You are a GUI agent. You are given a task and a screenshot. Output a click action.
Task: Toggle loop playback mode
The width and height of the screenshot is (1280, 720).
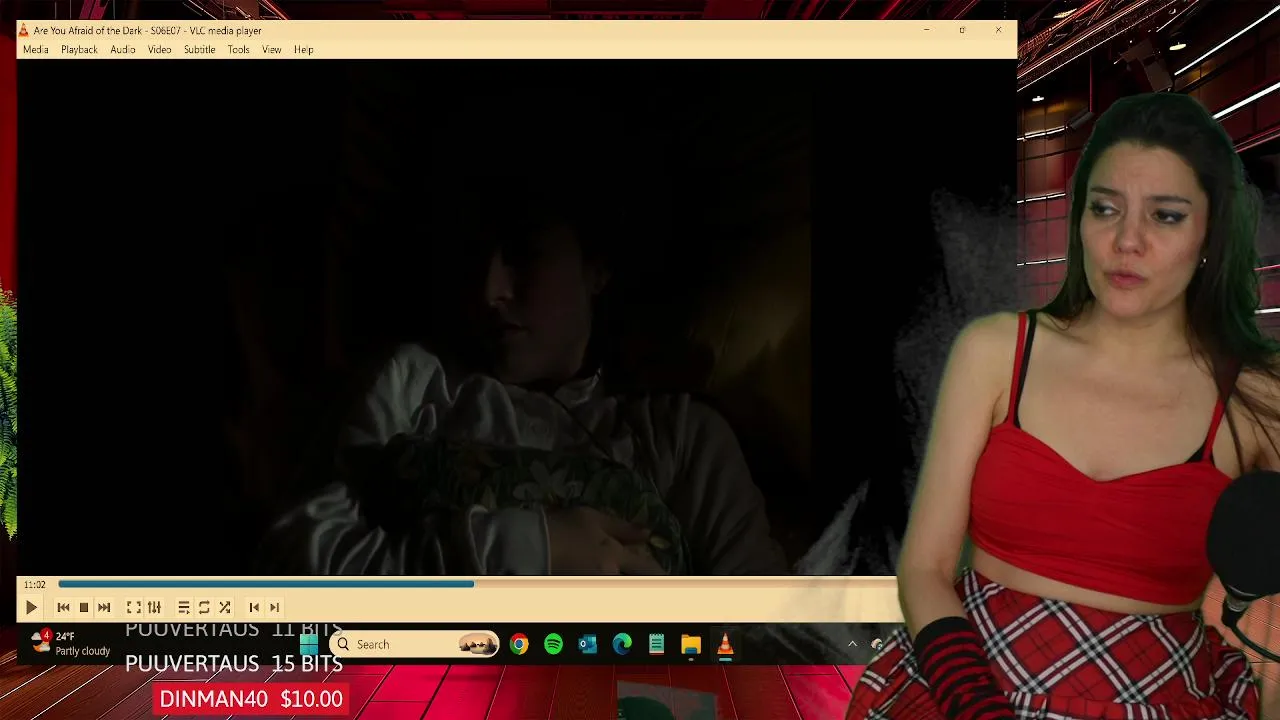pyautogui.click(x=204, y=607)
